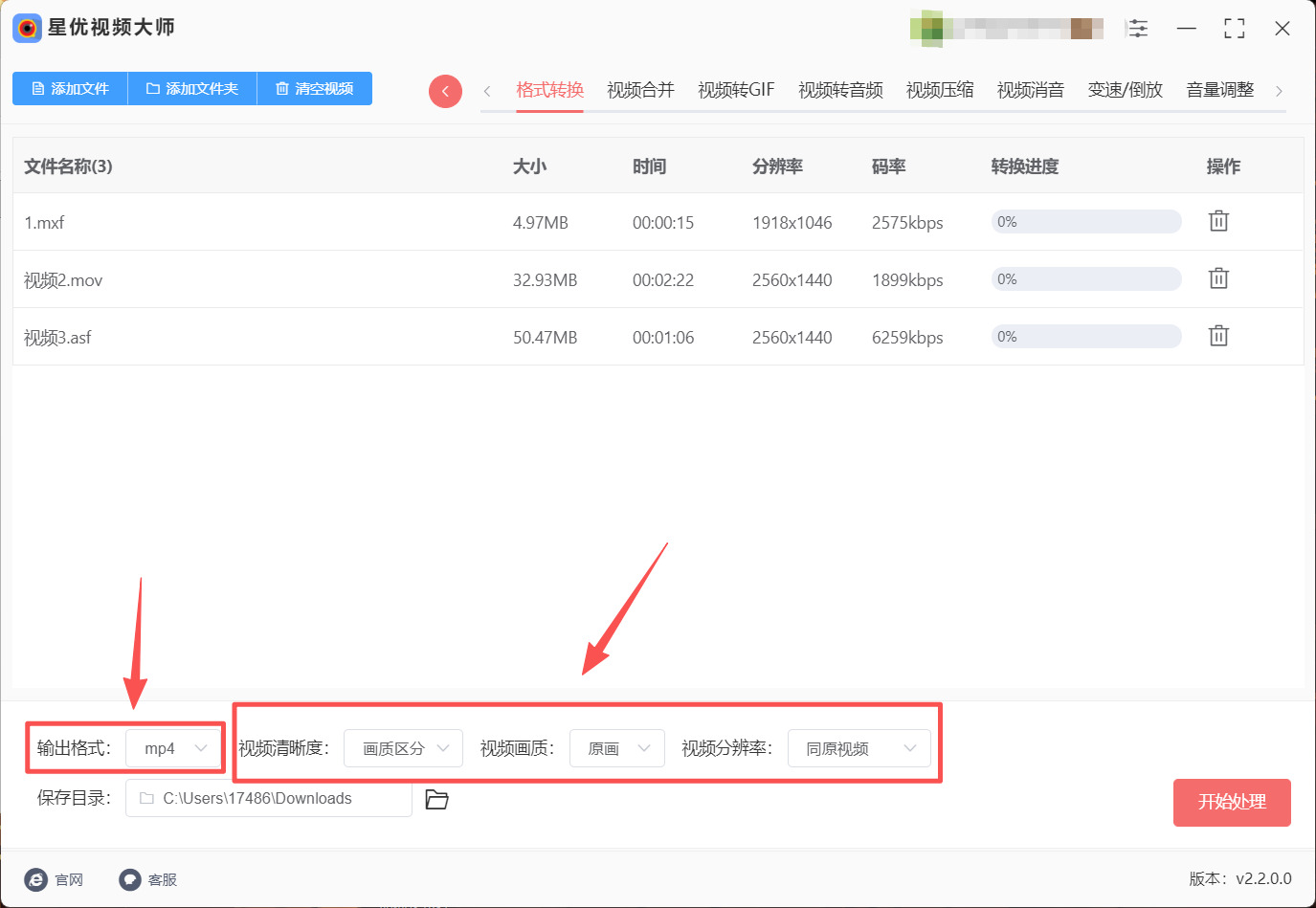Remove 视频2.mov using its trash icon
1316x908 pixels.
(1218, 278)
